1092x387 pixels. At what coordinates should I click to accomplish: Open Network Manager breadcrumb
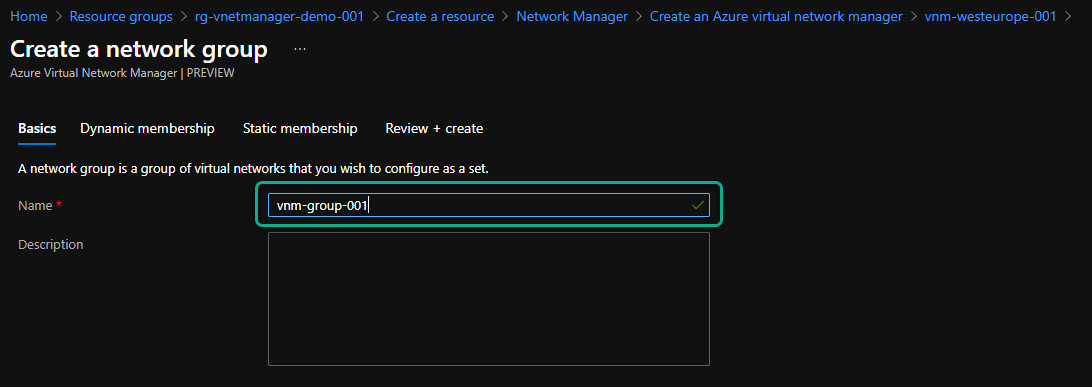[x=572, y=17]
